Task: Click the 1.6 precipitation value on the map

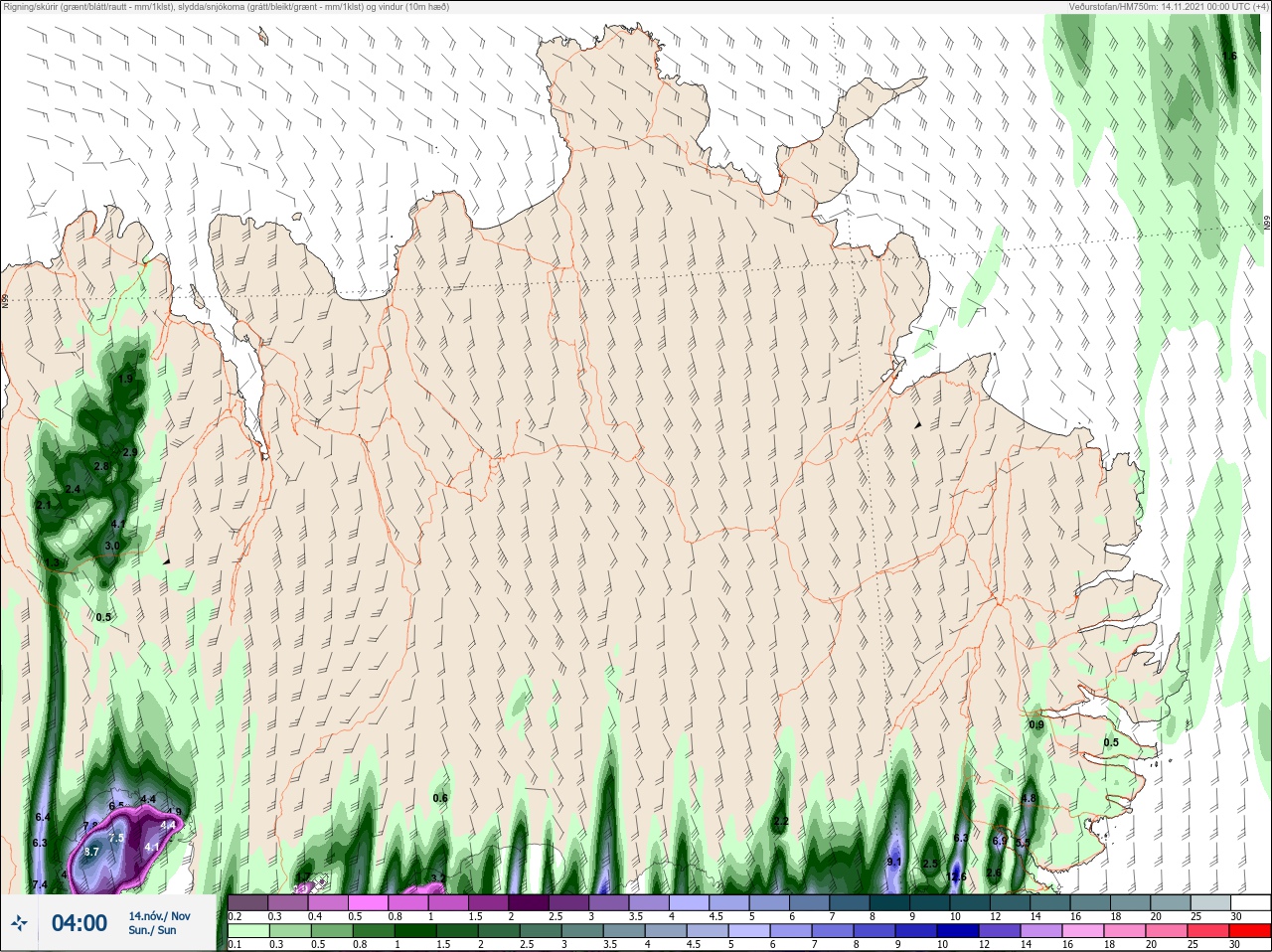Action: coord(1229,57)
